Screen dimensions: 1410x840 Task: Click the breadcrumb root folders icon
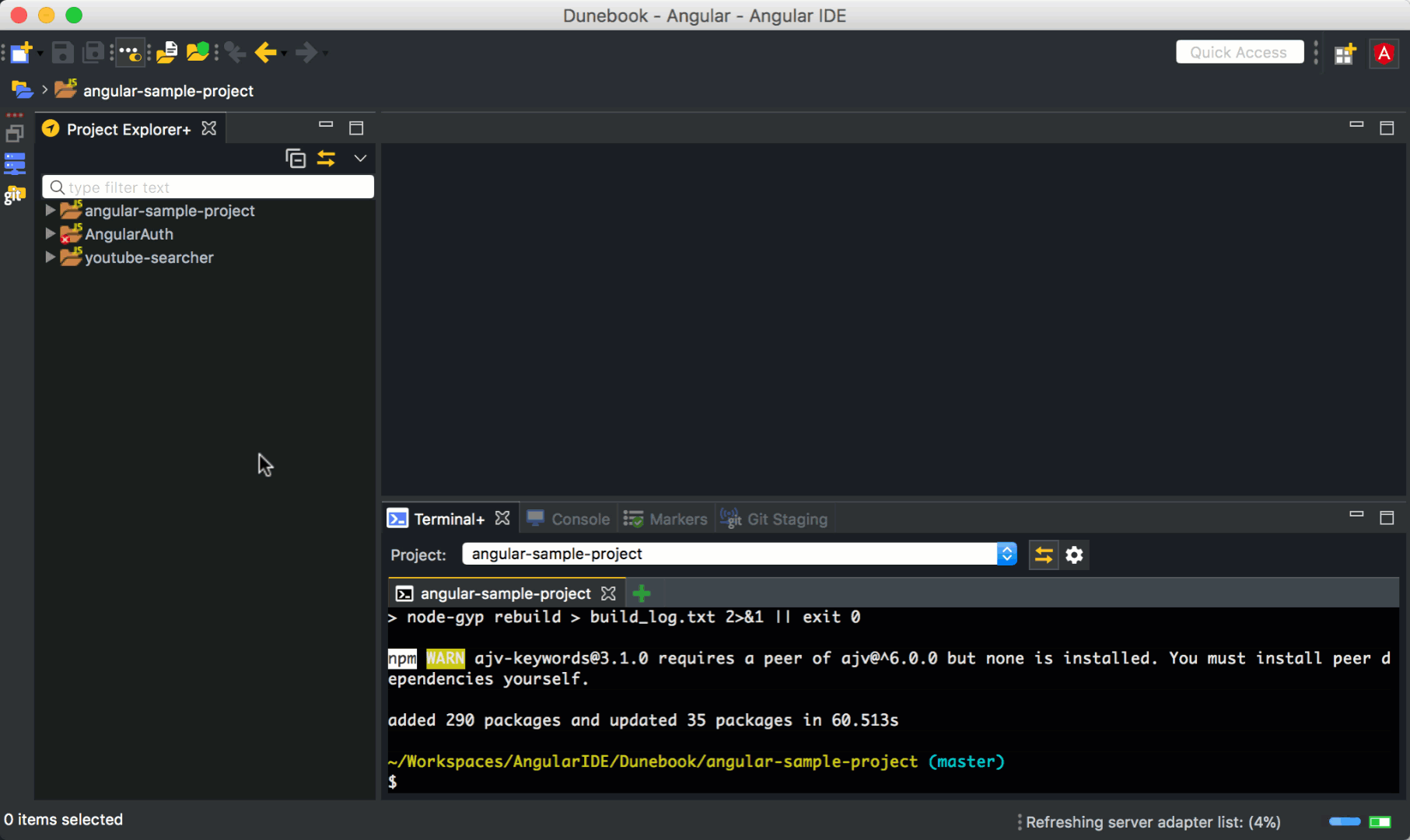[x=22, y=90]
